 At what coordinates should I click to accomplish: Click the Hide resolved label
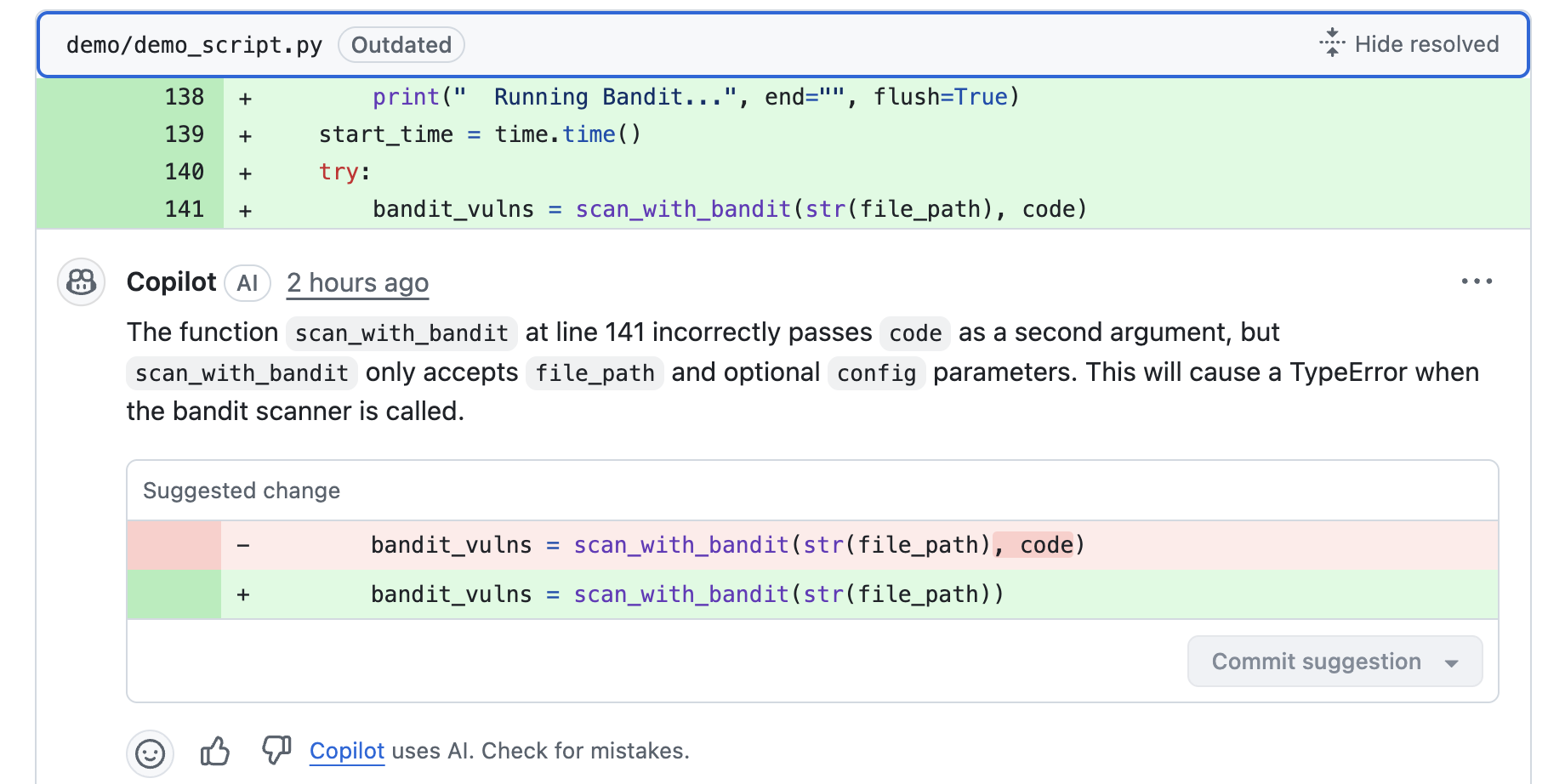point(1426,44)
